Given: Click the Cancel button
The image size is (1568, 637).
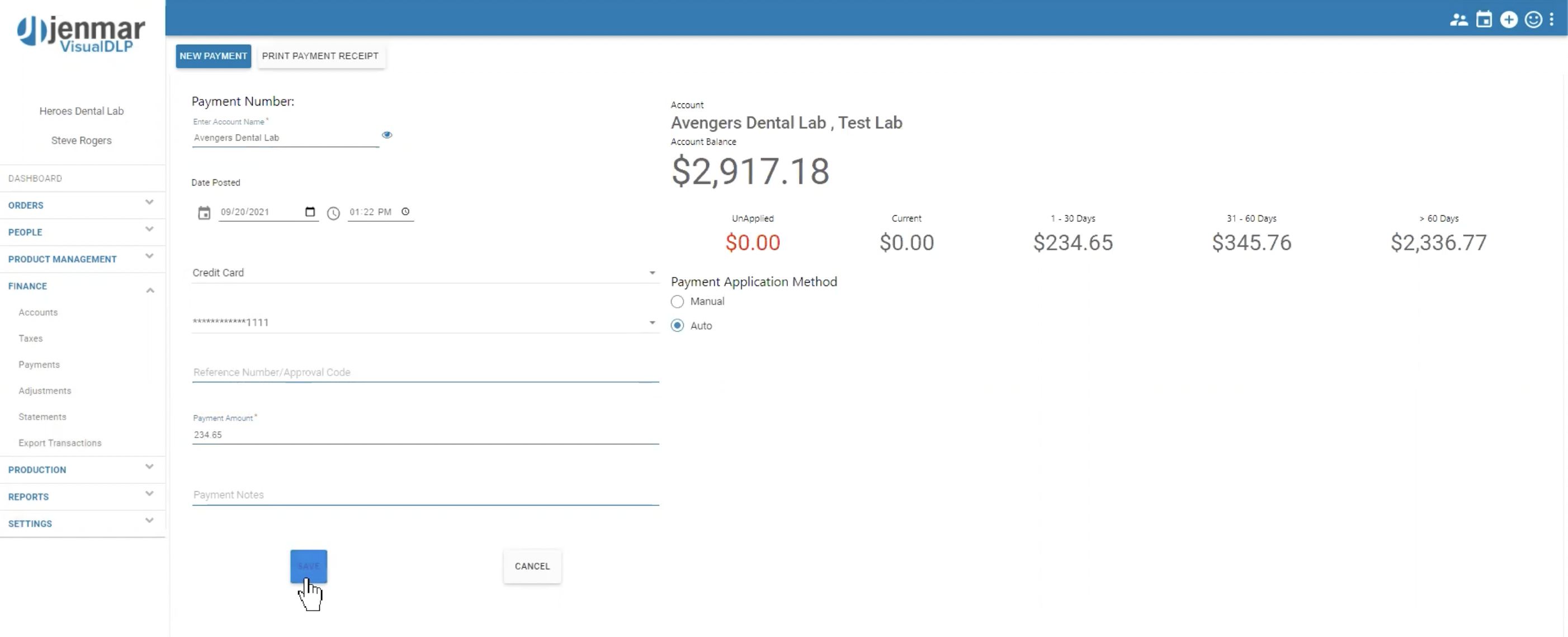Looking at the screenshot, I should click(x=532, y=567).
